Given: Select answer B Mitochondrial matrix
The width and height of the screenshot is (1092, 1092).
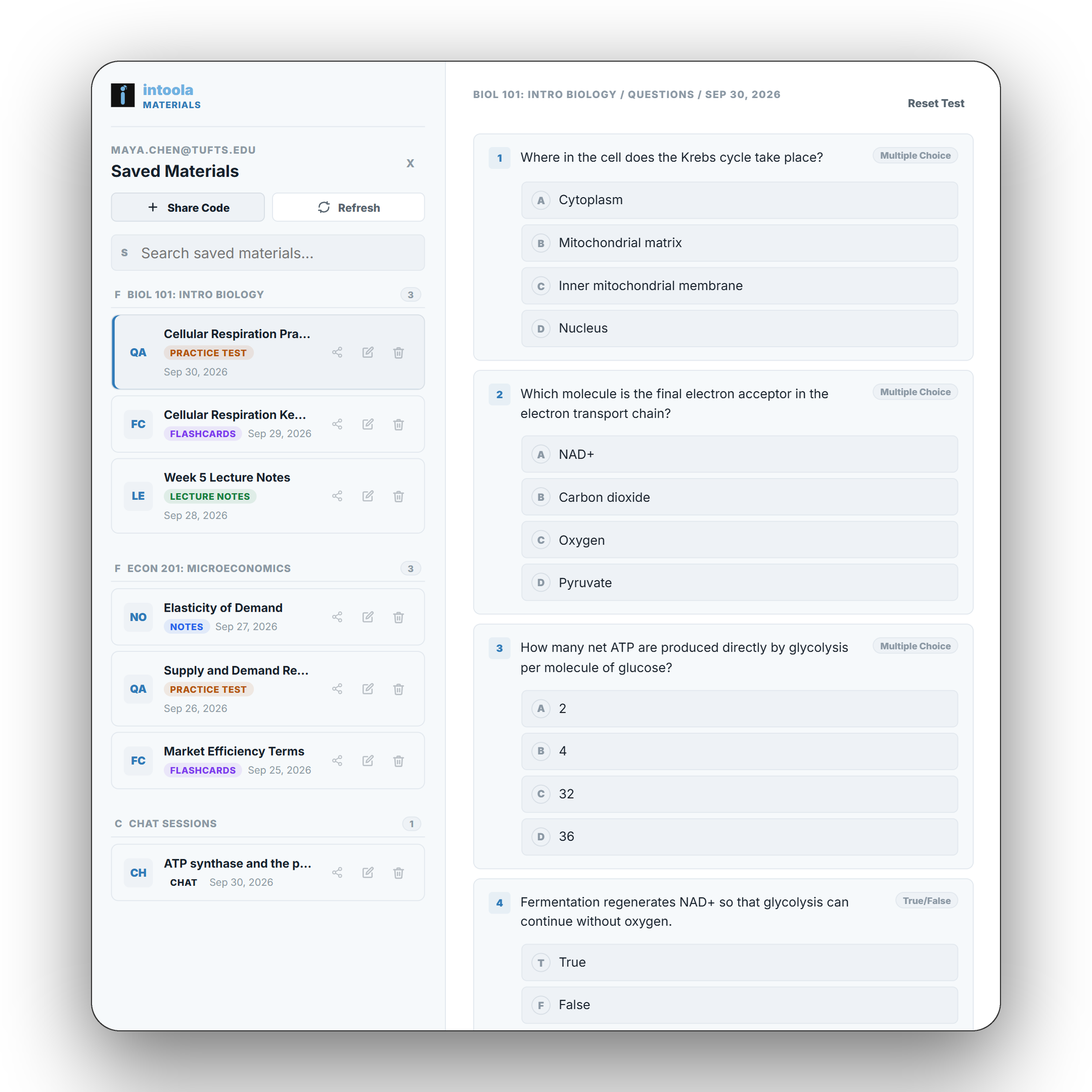Looking at the screenshot, I should 739,243.
